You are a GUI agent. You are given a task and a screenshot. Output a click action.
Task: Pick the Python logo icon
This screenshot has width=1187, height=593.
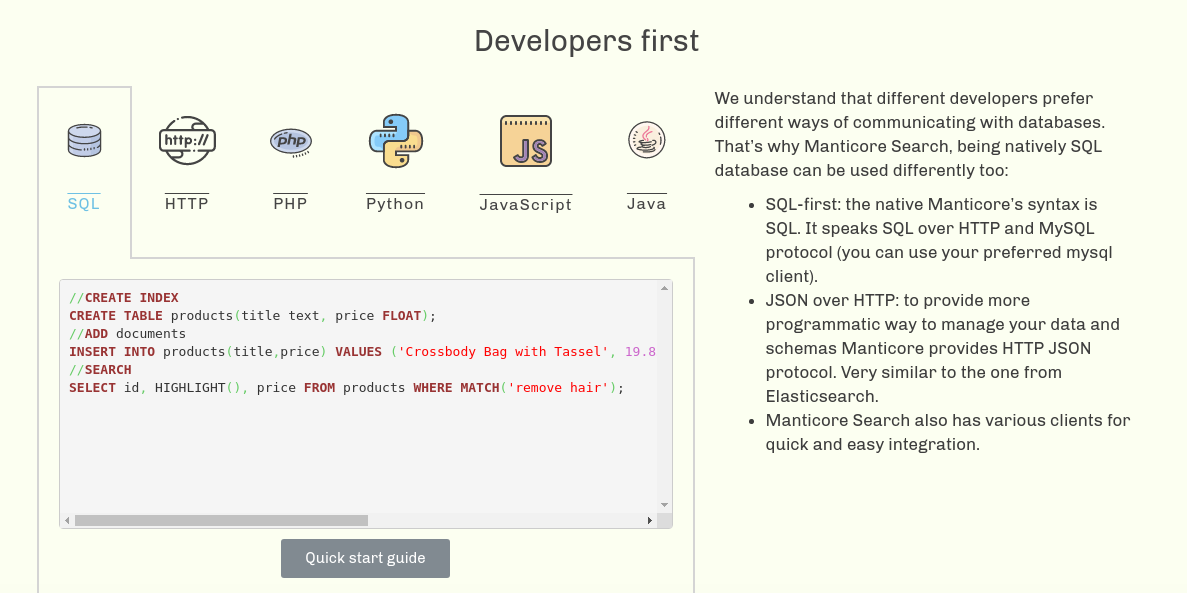coord(395,141)
